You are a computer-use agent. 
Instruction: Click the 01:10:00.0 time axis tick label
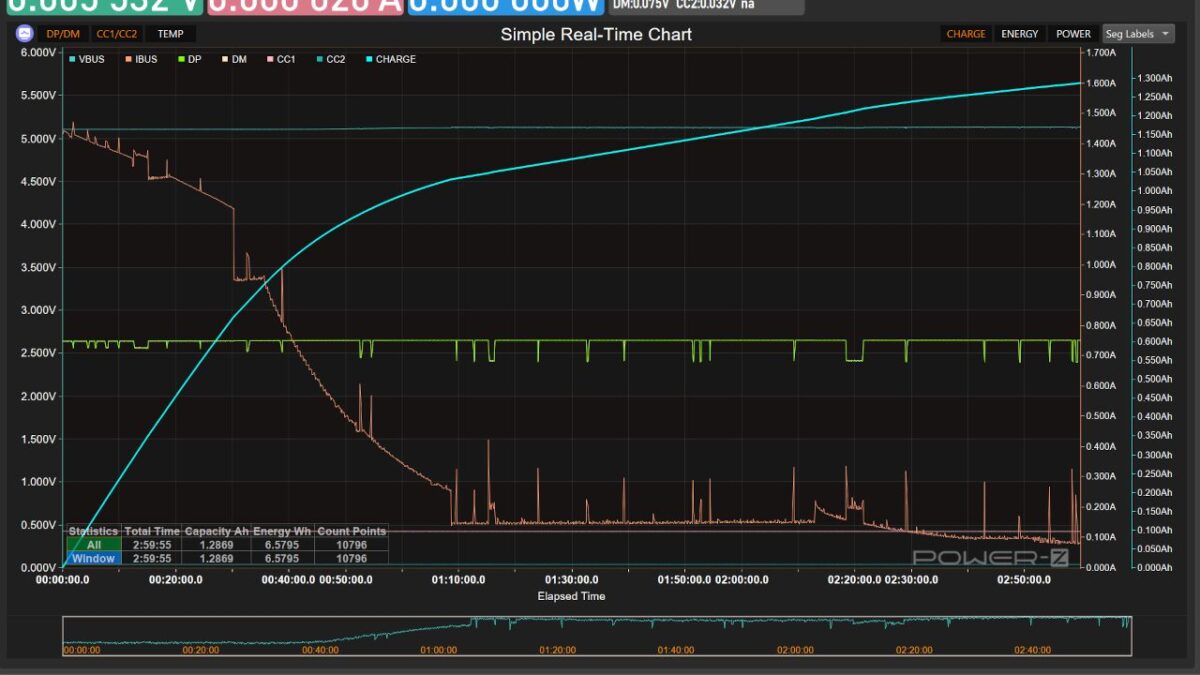tap(458, 579)
